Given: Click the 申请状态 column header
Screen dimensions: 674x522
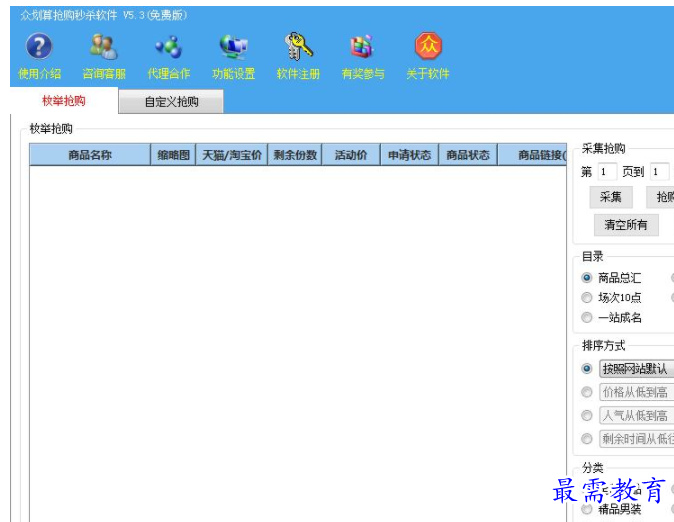Looking at the screenshot, I should coord(409,155).
